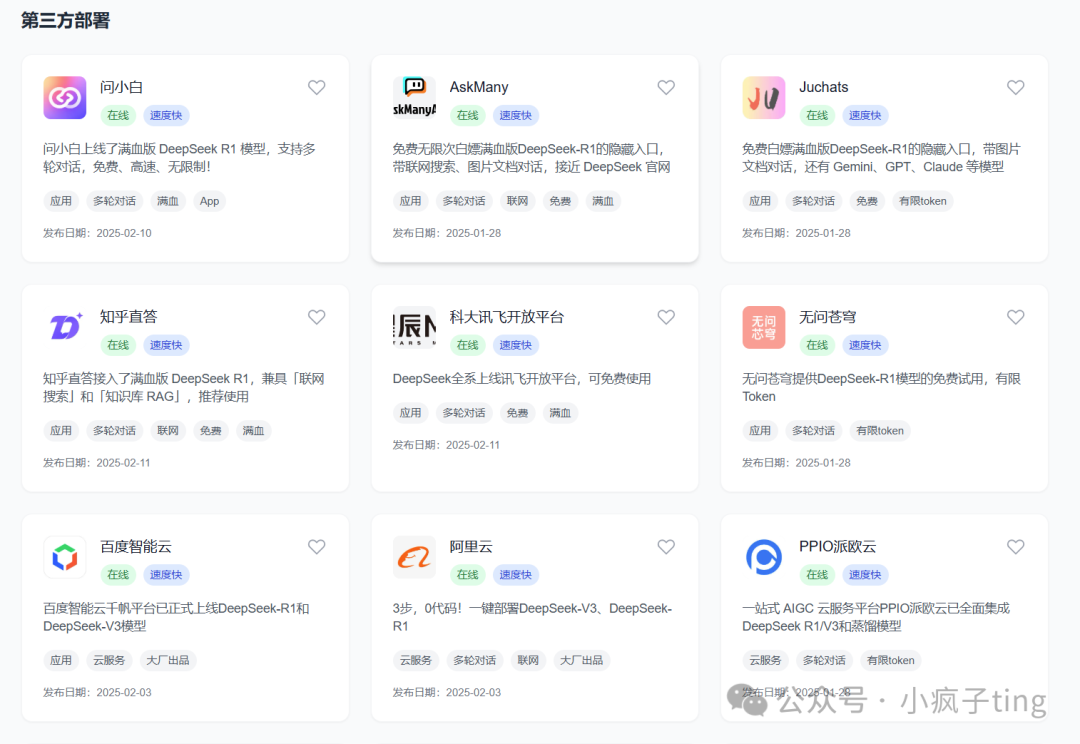
Task: Favorite 百度智能云 with the heart icon
Action: (317, 546)
